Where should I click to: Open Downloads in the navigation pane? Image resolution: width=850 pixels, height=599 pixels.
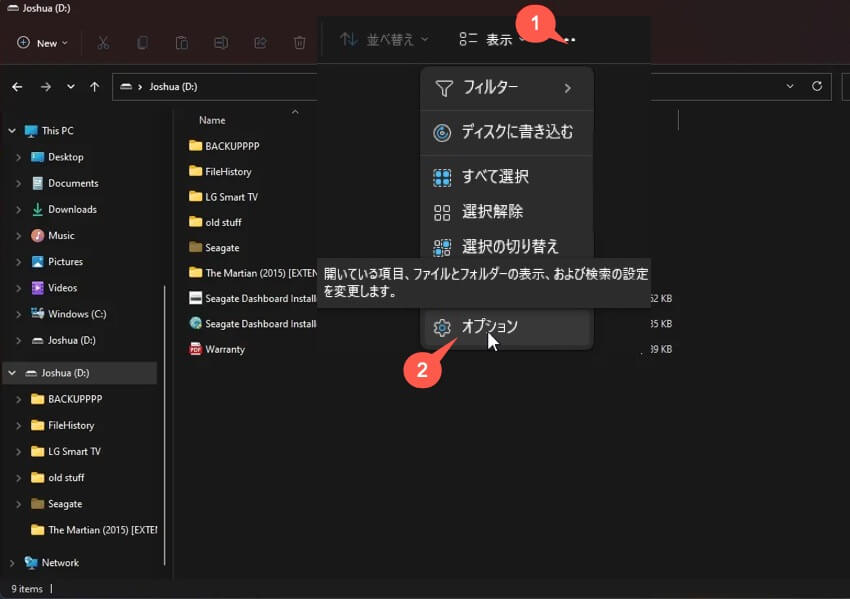coord(72,209)
